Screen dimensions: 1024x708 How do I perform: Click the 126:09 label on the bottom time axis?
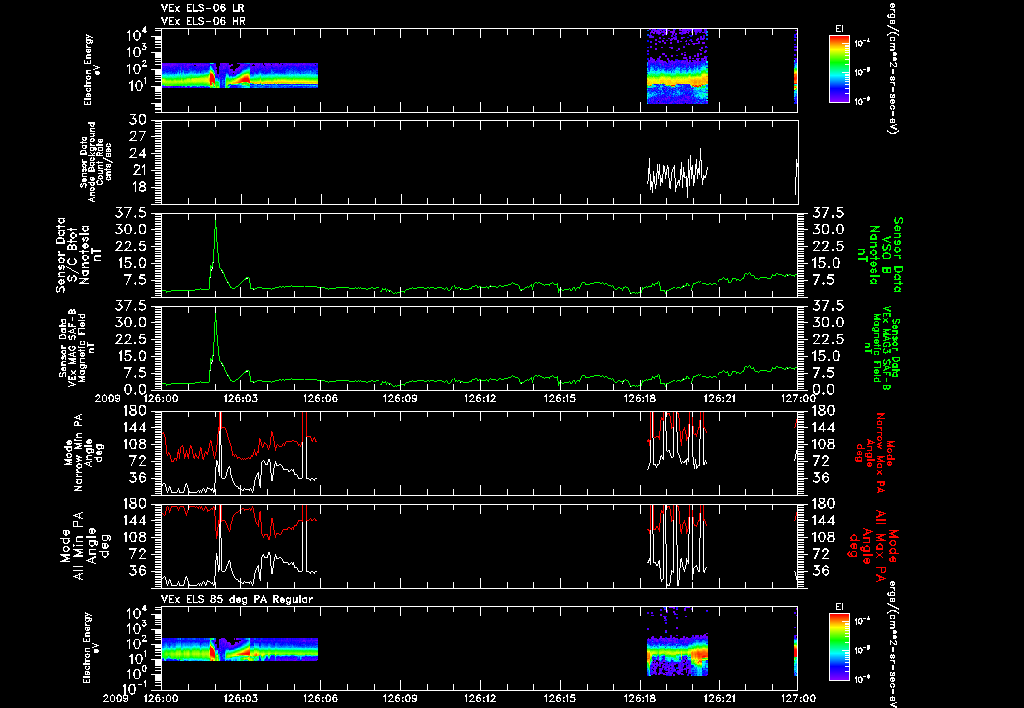point(400,698)
